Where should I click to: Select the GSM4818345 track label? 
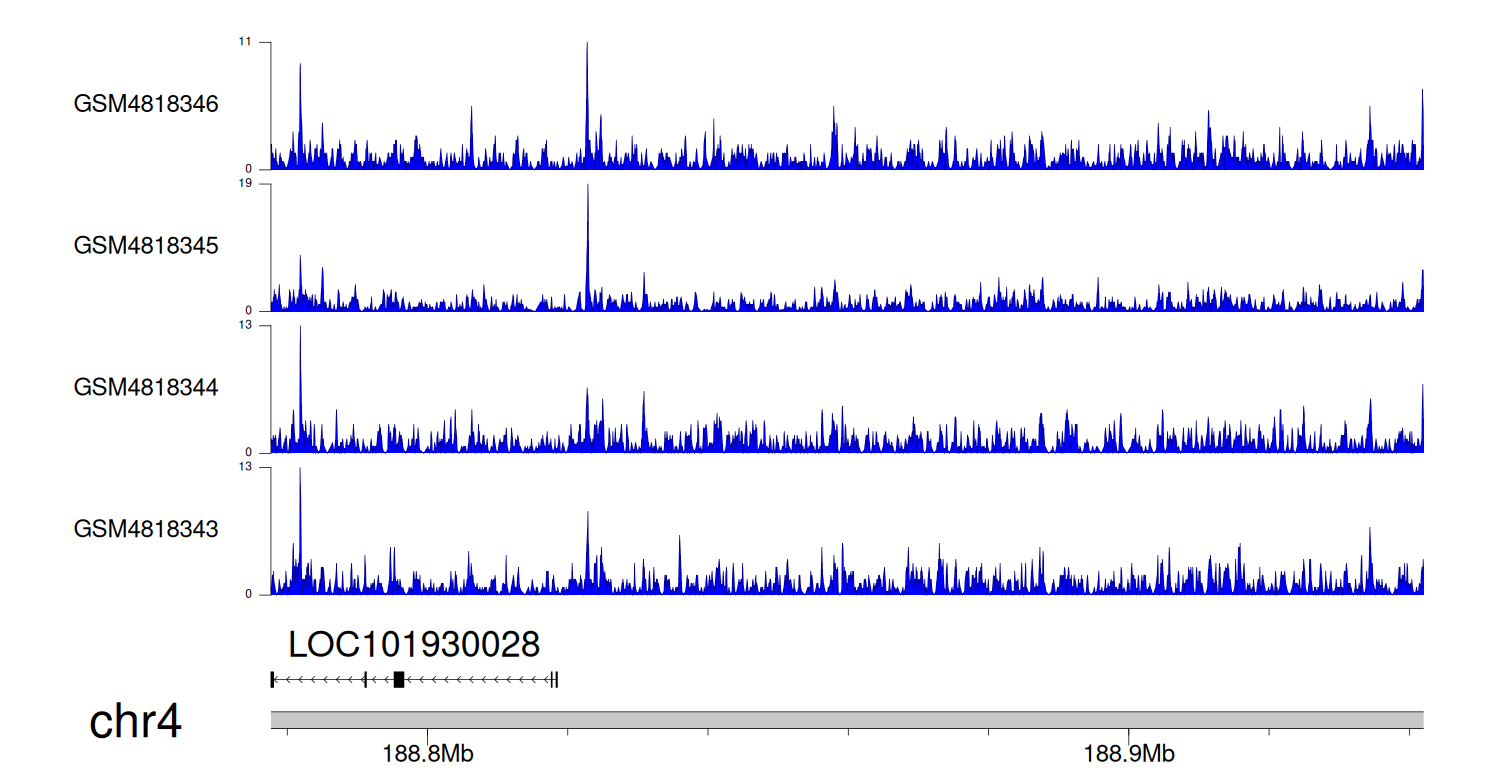point(146,246)
